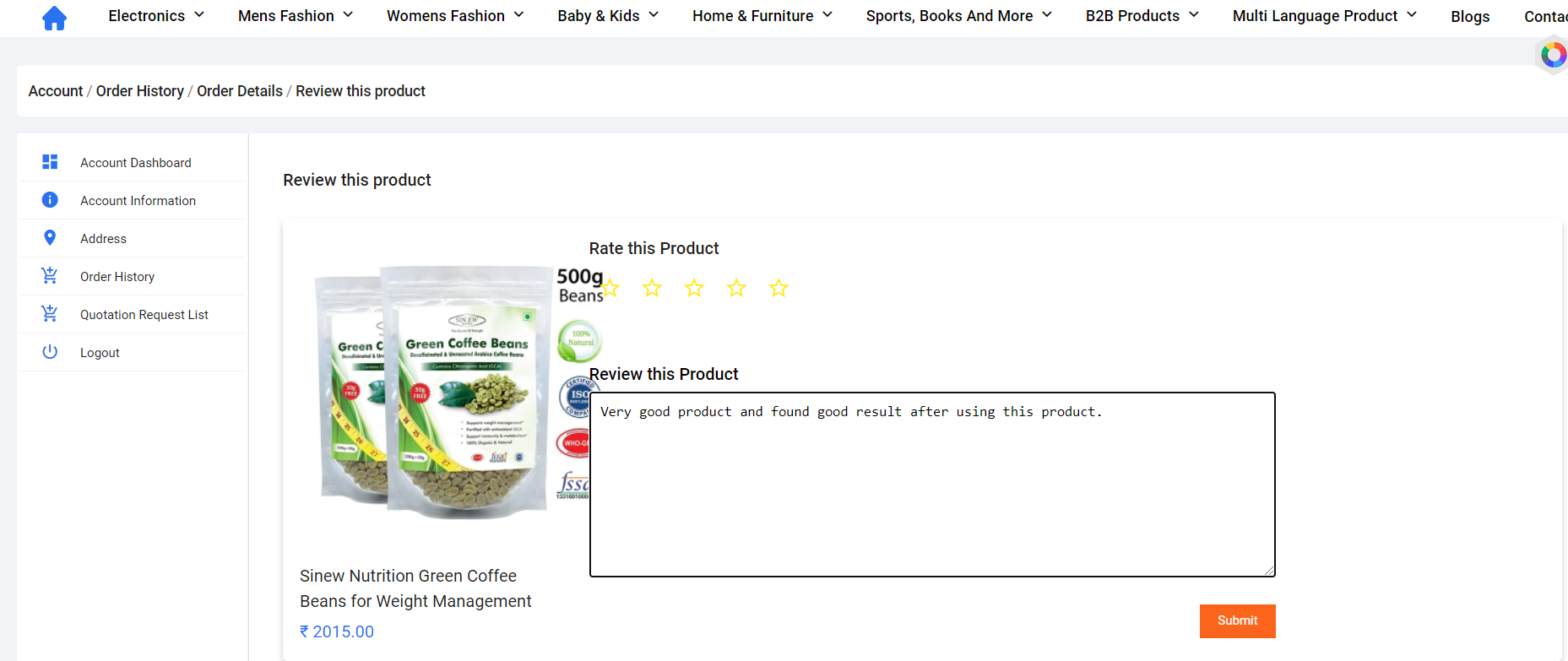Submit the product review

(1237, 620)
